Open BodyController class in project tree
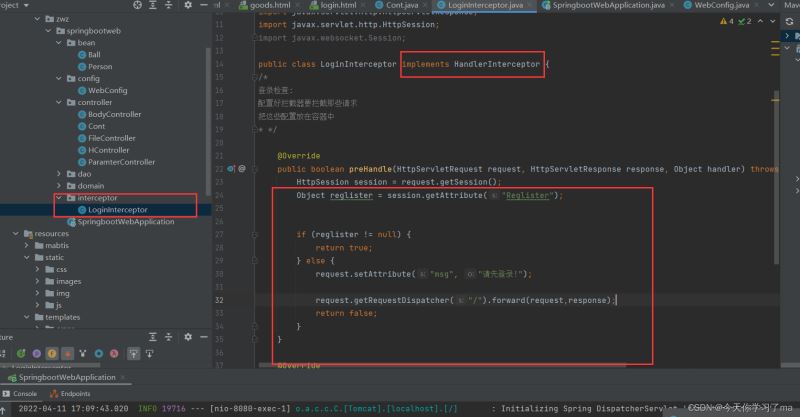The image size is (800, 417). tap(114, 115)
